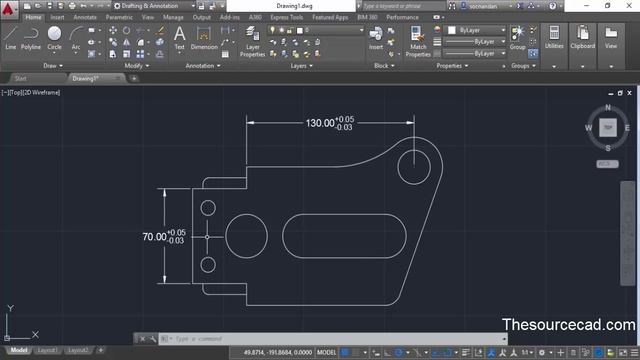This screenshot has width=640, height=360.
Task: Expand the Modify panel
Action: 137,66
